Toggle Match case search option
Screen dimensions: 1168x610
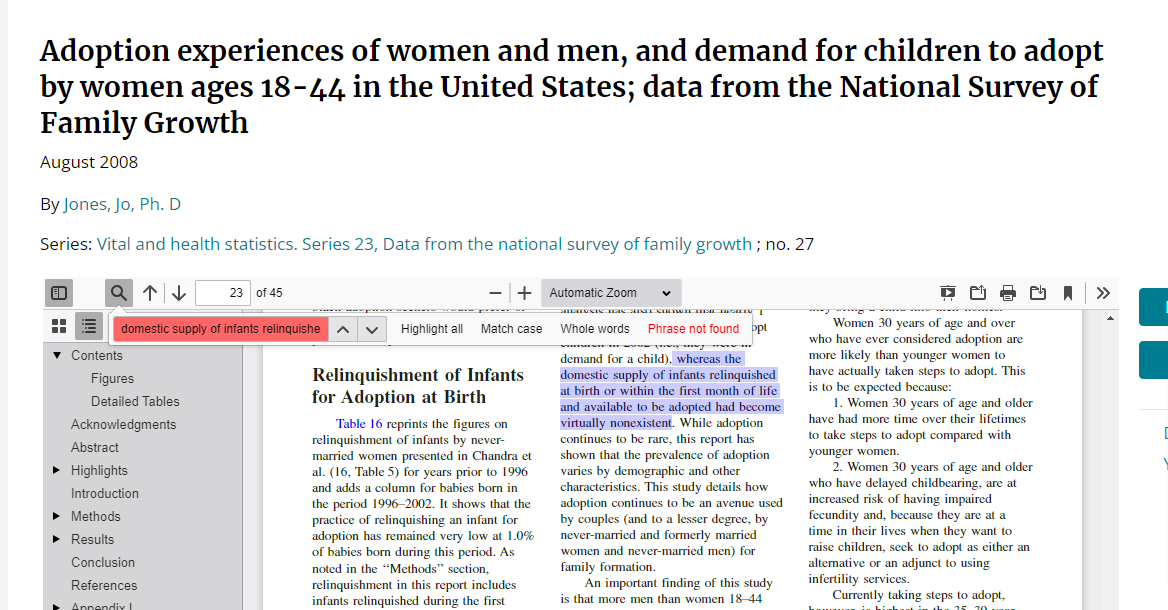pos(512,328)
